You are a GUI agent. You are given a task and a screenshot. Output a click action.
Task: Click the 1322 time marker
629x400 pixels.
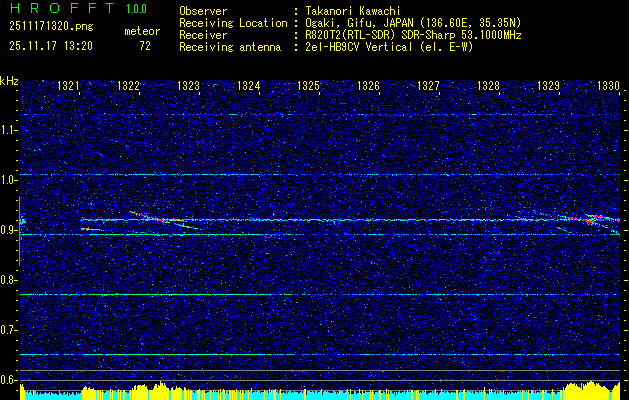coord(128,85)
